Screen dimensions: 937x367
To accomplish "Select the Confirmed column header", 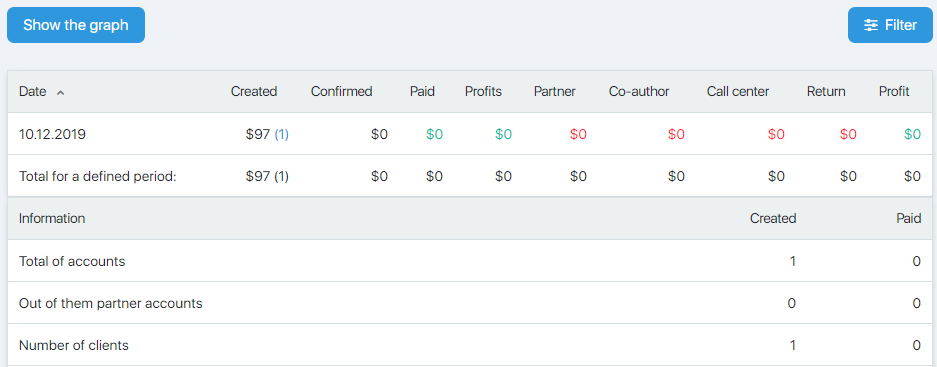I will [x=341, y=91].
